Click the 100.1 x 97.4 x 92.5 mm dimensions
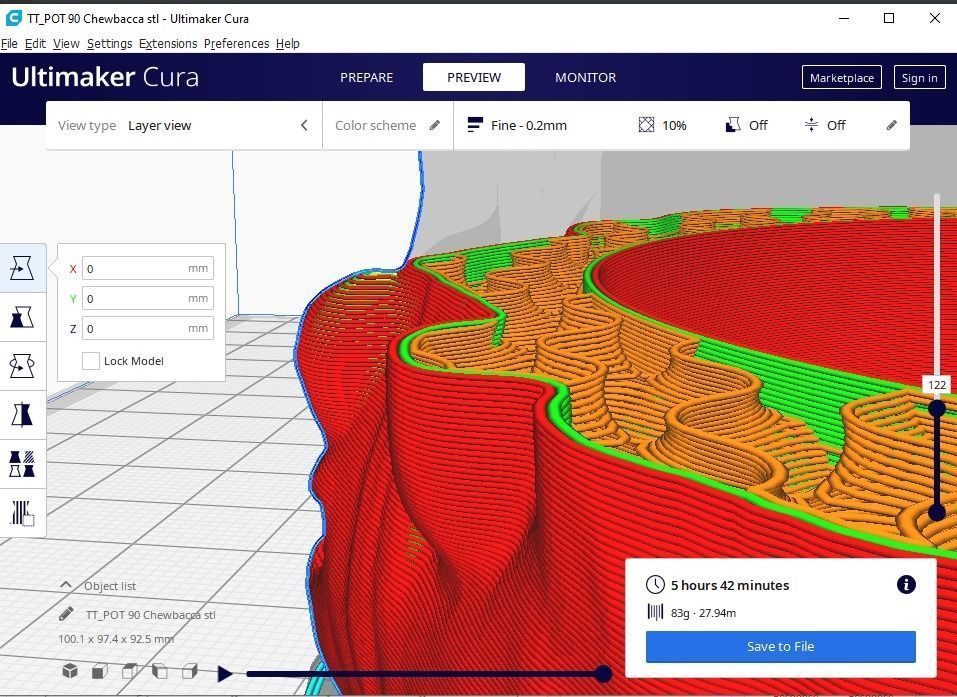957x697 pixels. click(116, 639)
